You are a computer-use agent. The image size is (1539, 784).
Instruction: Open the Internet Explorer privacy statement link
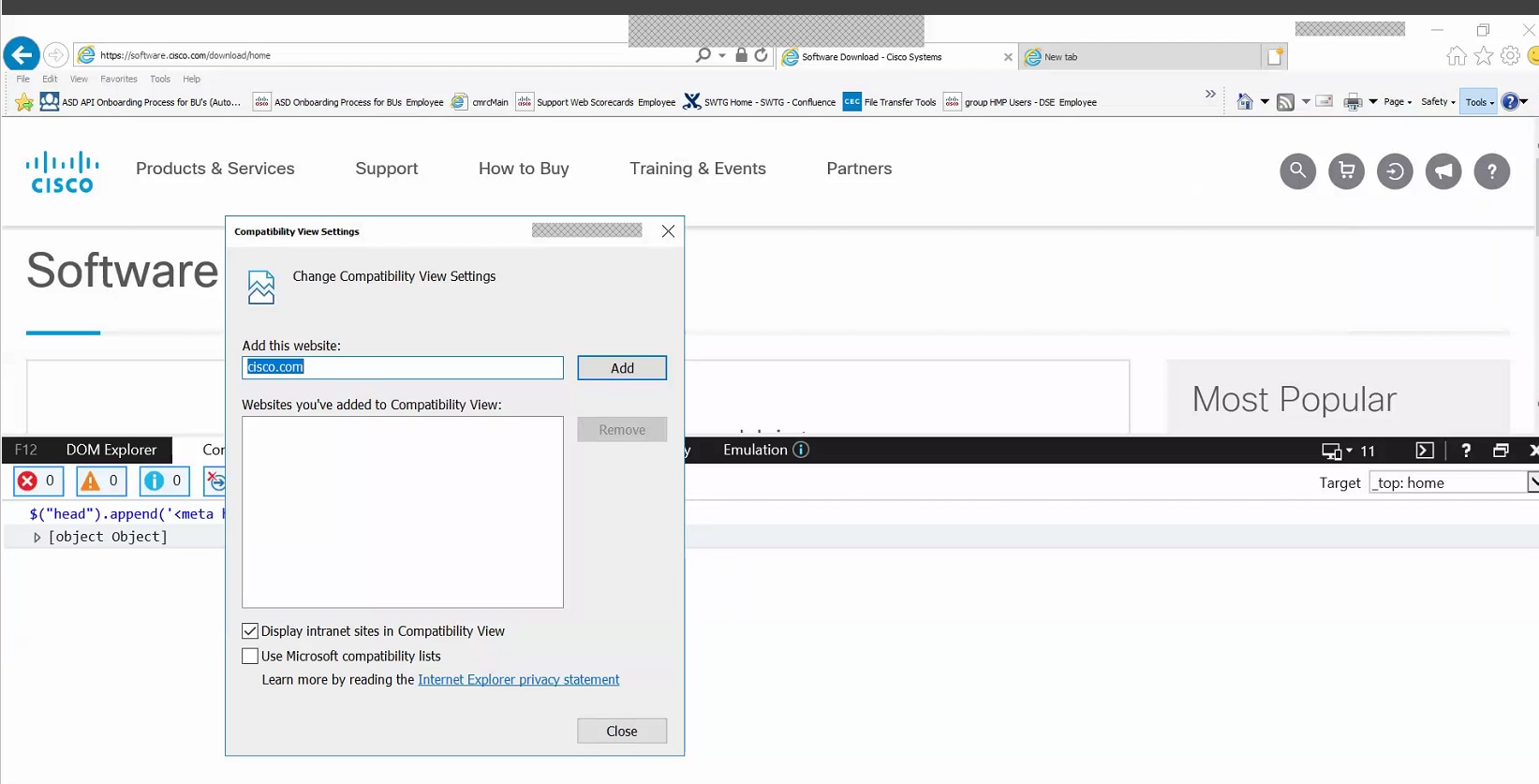[519, 680]
